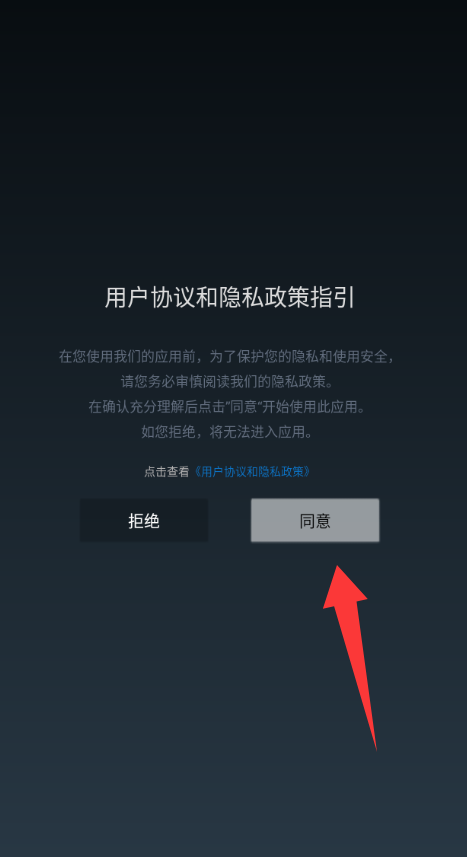Reject the user agreement via 拒绝
The height and width of the screenshot is (857, 467).
pos(144,520)
